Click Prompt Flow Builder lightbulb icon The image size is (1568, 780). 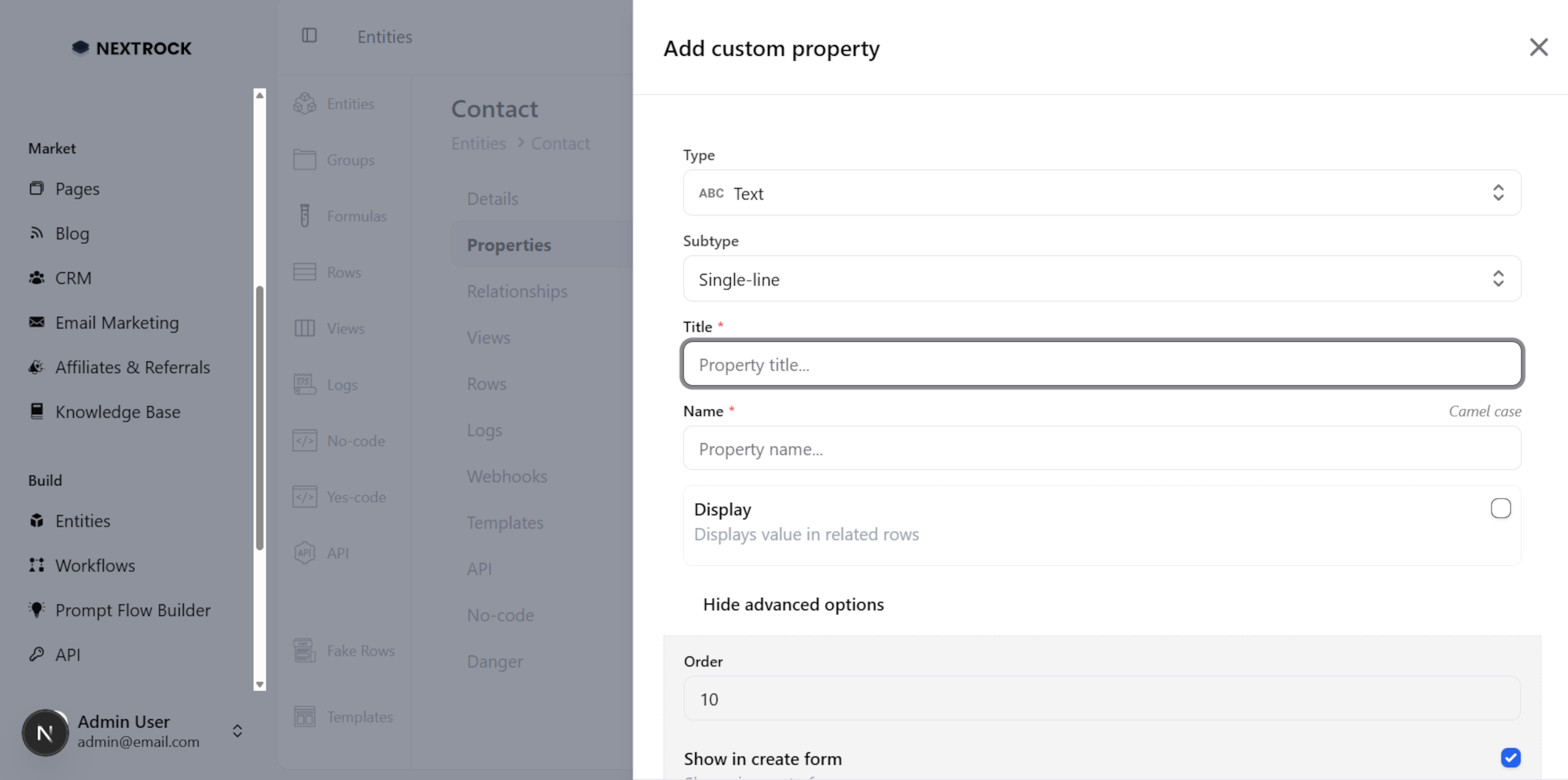pos(37,610)
